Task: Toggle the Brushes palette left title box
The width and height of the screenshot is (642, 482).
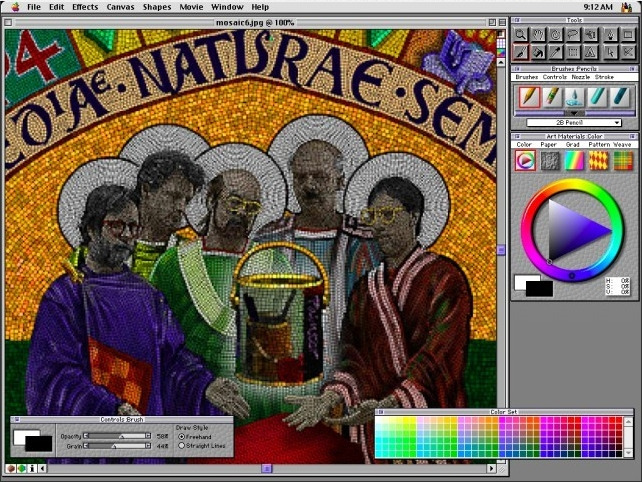Action: 517,69
